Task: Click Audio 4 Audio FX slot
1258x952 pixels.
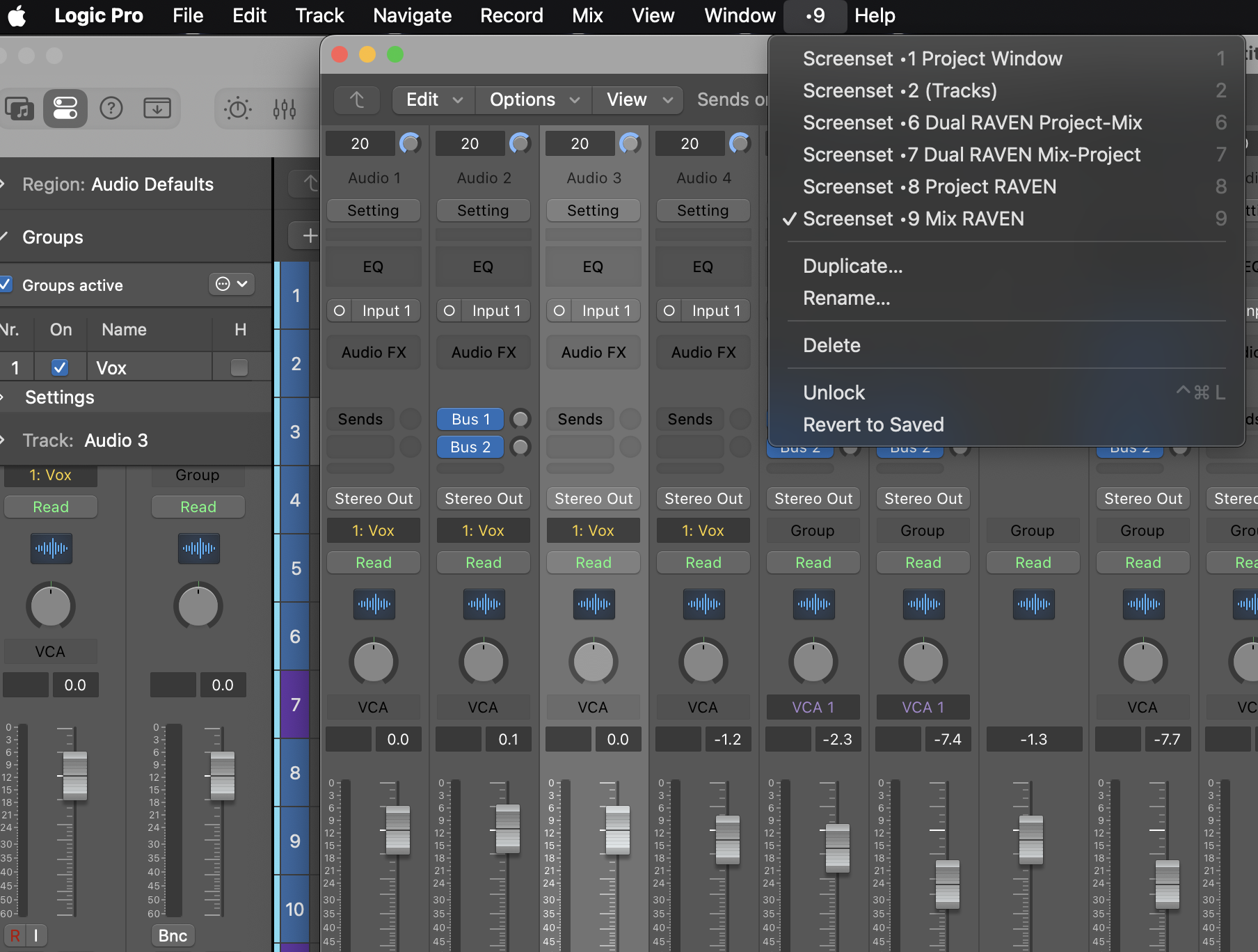Action: 703,352
